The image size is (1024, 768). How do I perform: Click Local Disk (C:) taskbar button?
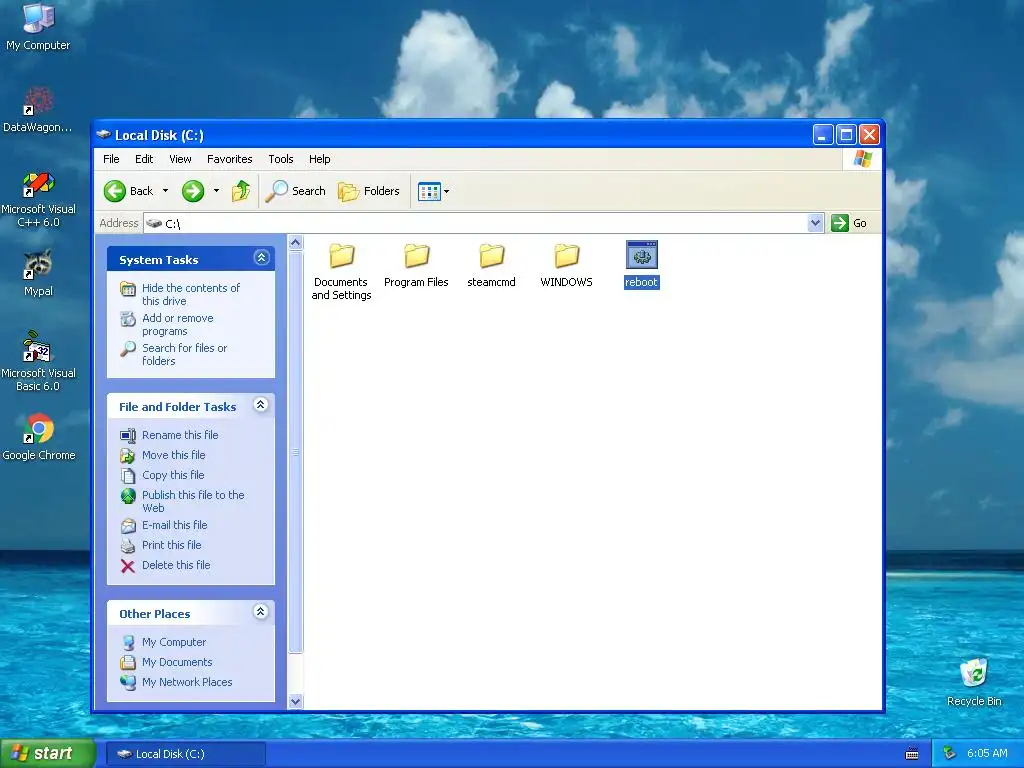[185, 754]
